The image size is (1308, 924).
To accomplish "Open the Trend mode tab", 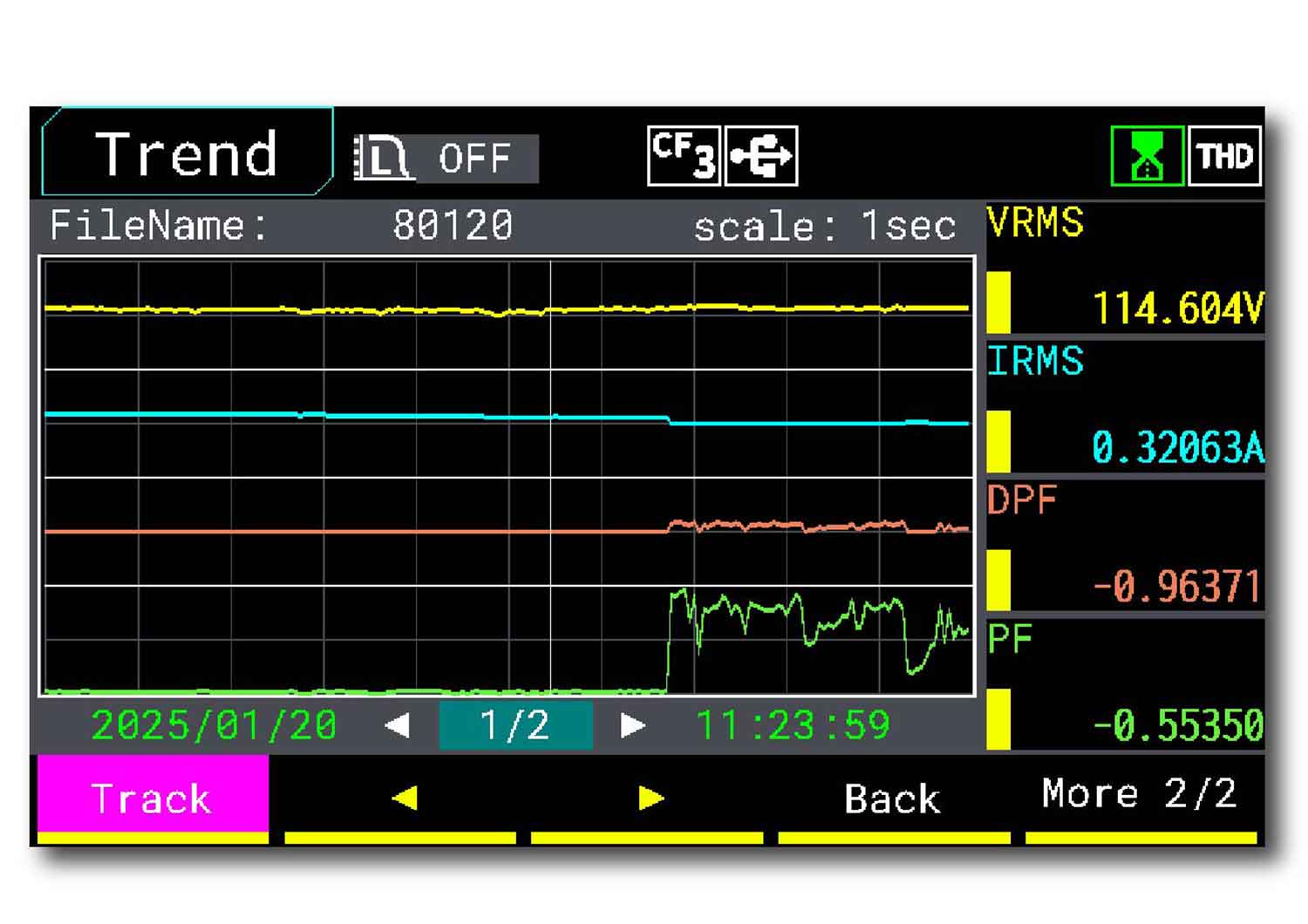I will point(187,153).
